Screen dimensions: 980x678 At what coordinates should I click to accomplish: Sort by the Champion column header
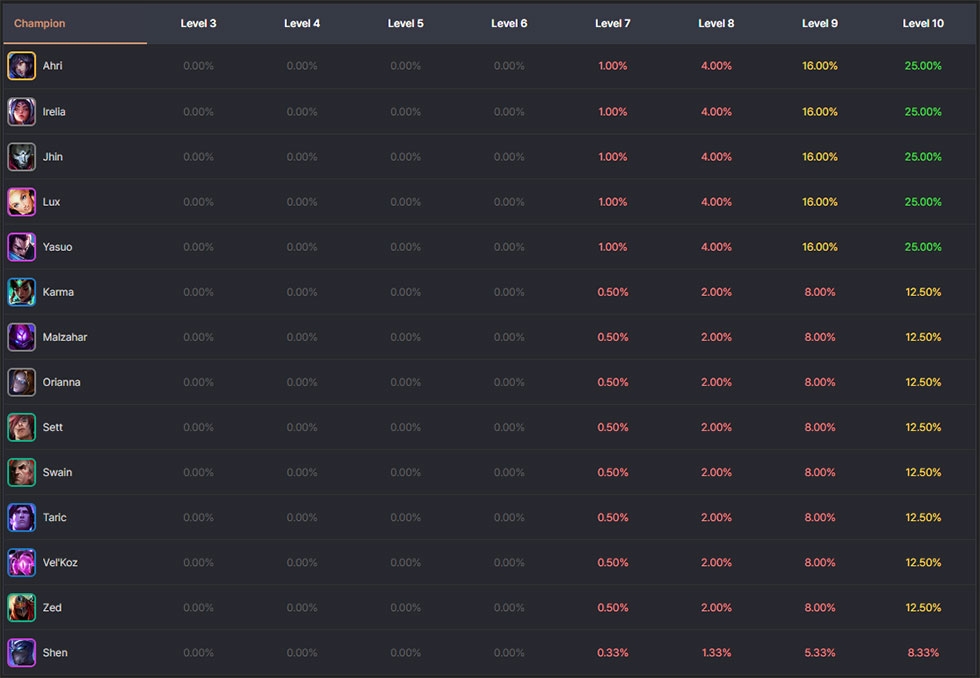coord(39,23)
